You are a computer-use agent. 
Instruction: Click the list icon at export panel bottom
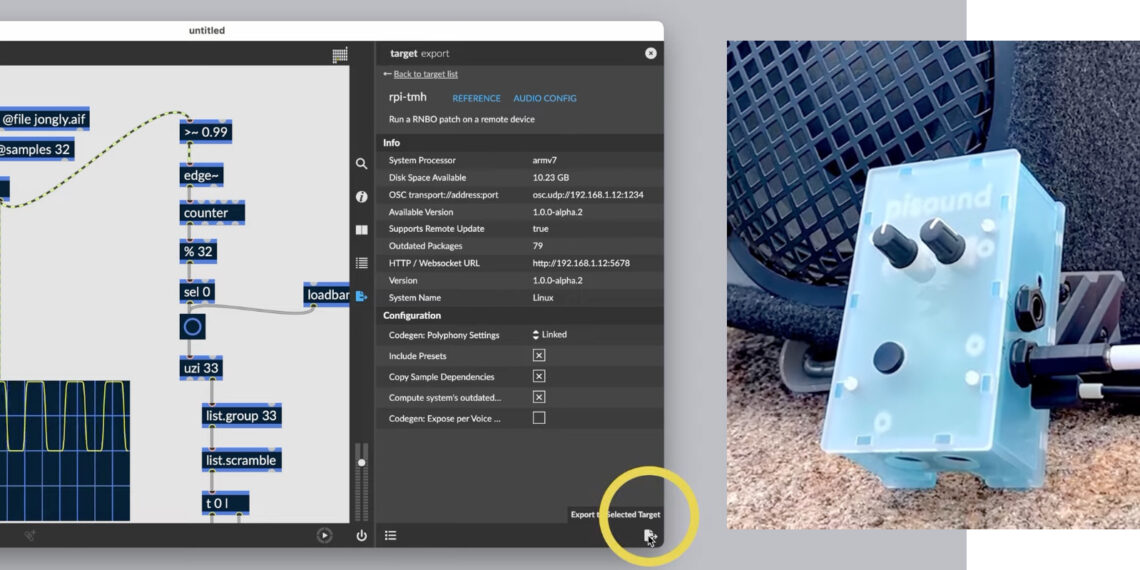391,536
